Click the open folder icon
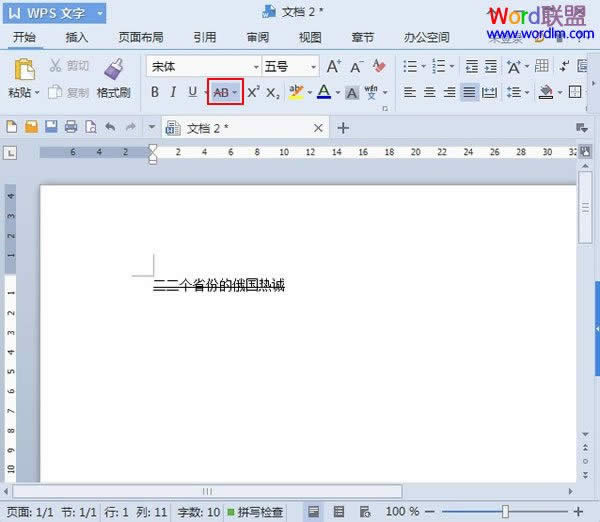 tap(31, 127)
